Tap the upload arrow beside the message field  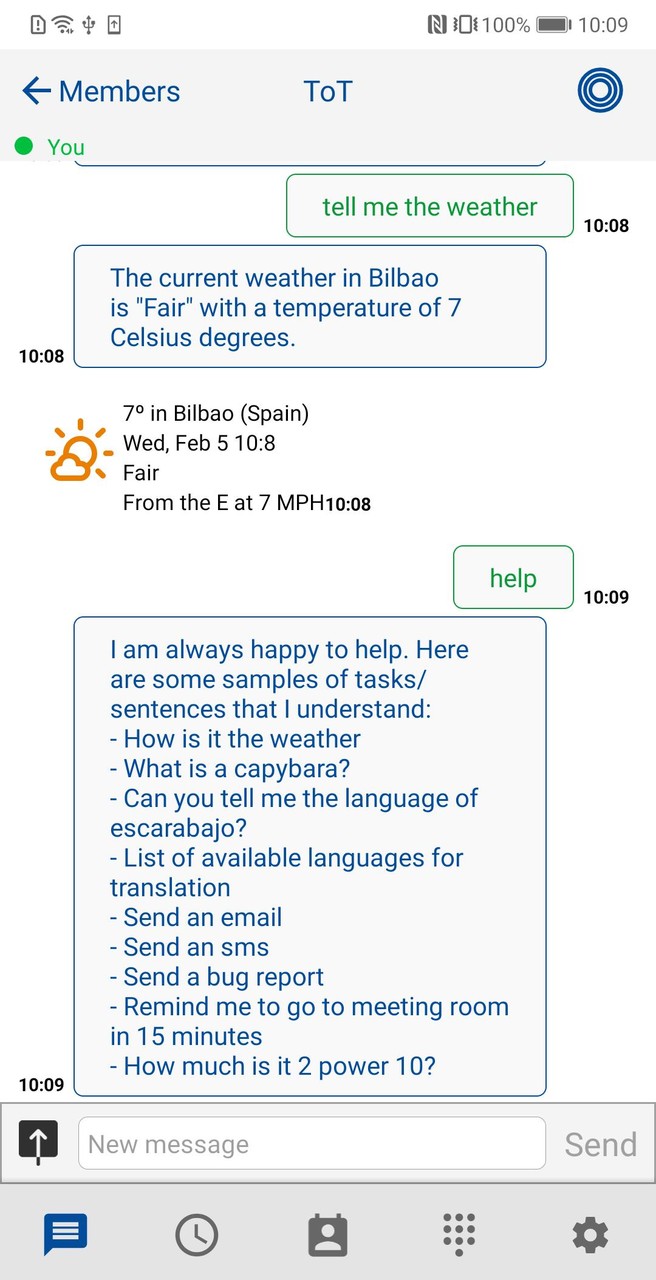click(x=38, y=1140)
